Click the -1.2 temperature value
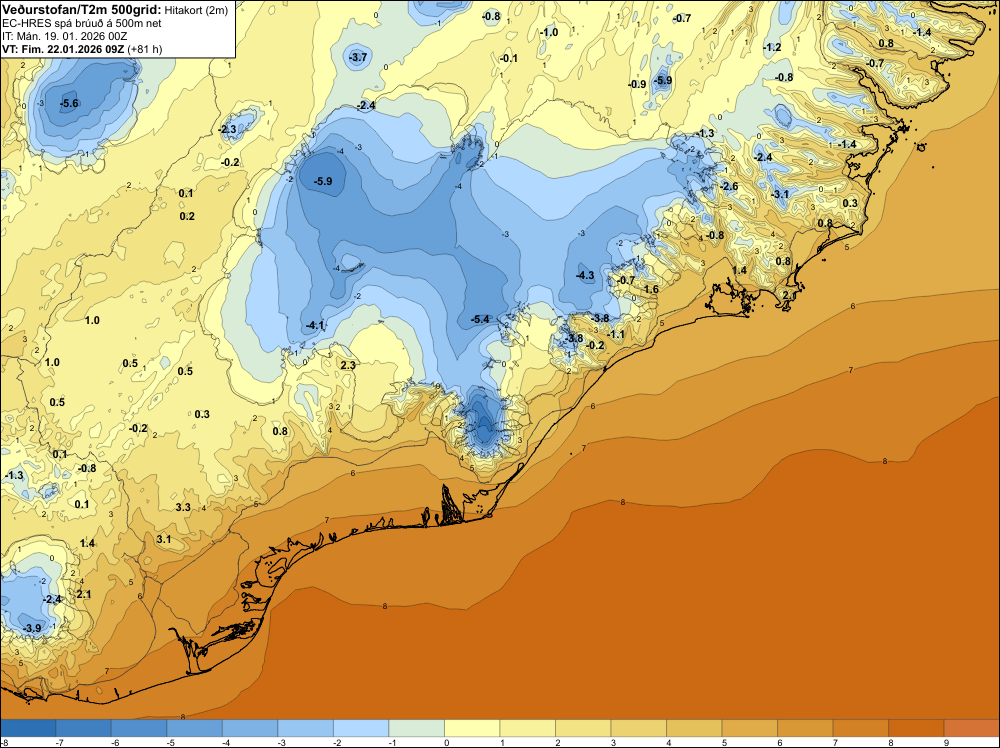This screenshot has height=748, width=1000. pyautogui.click(x=772, y=47)
